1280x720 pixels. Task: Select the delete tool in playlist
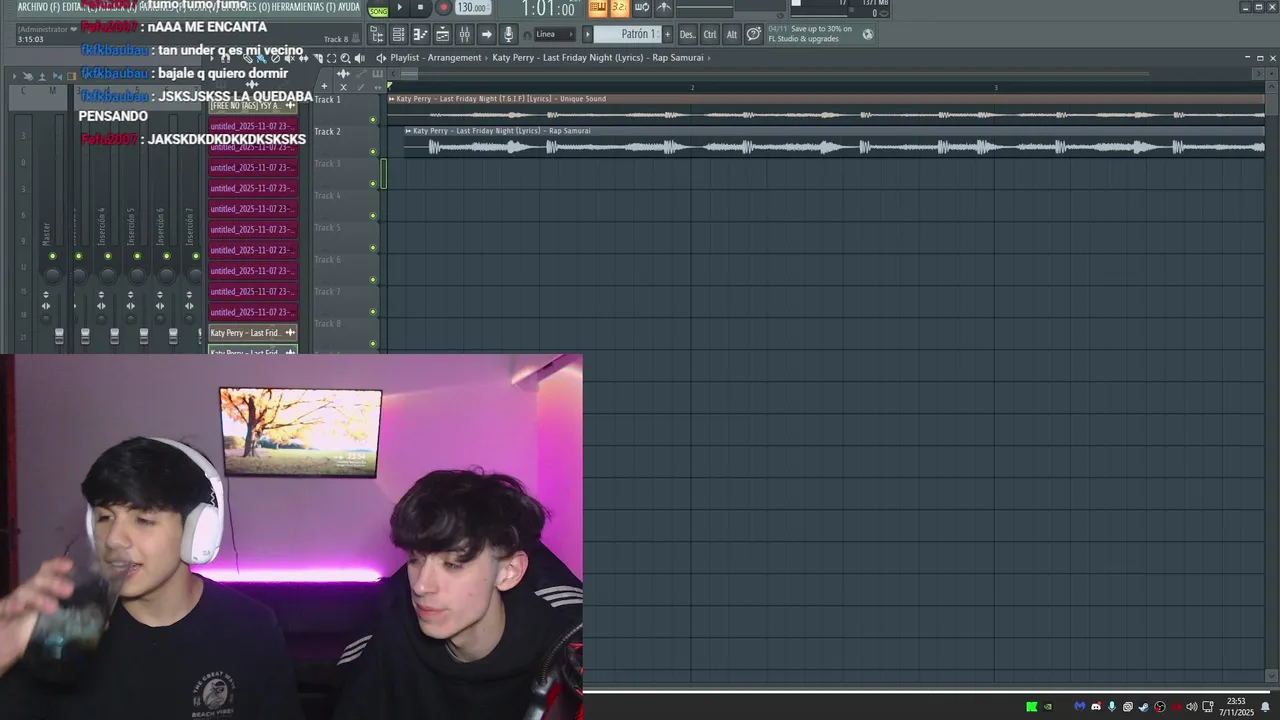[276, 58]
